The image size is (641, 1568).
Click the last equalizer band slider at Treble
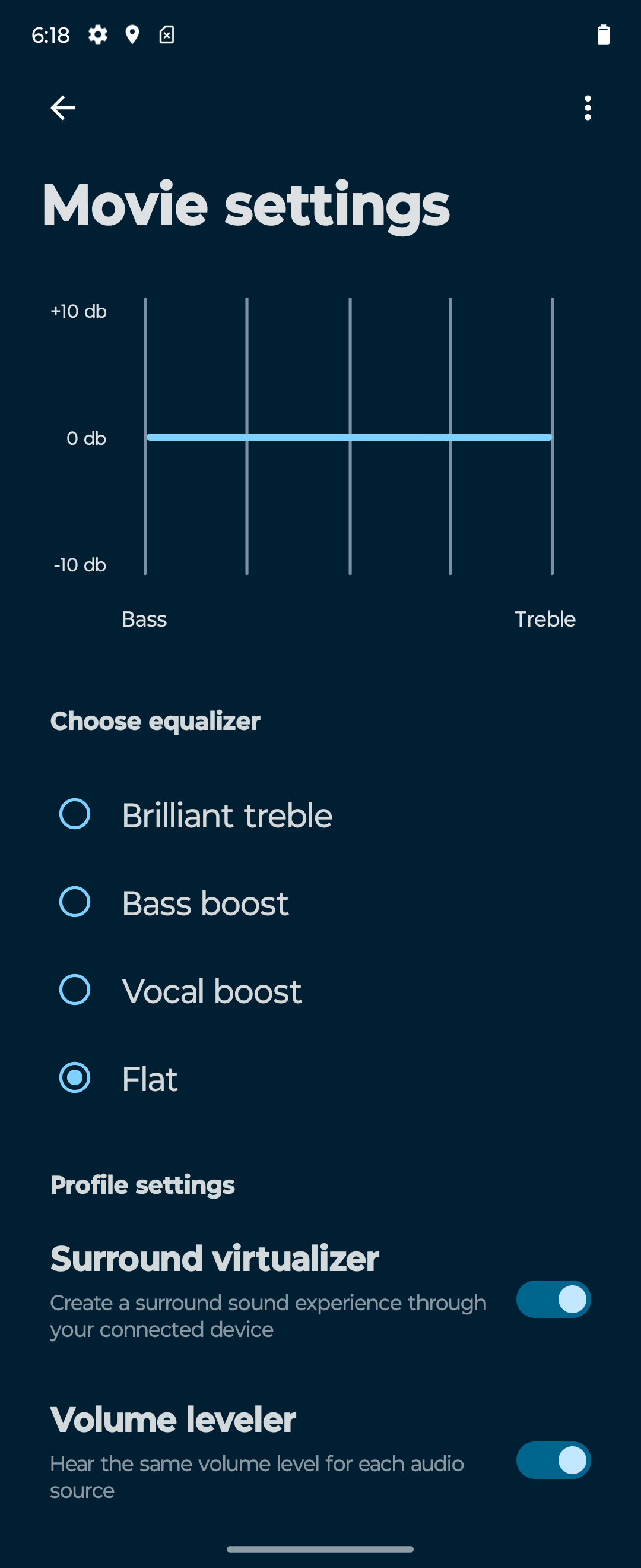[552, 437]
